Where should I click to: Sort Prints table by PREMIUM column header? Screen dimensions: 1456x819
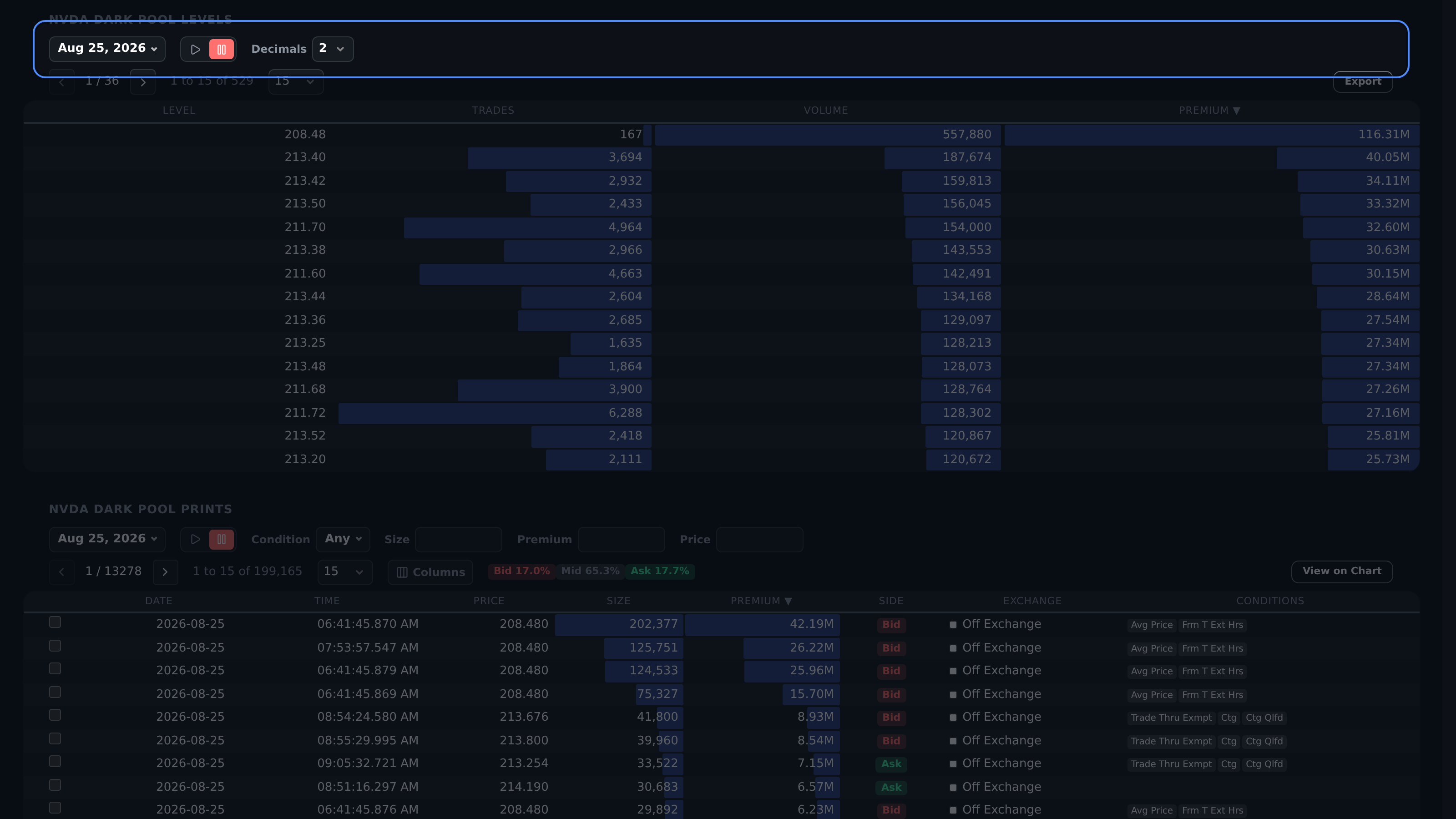click(x=761, y=601)
